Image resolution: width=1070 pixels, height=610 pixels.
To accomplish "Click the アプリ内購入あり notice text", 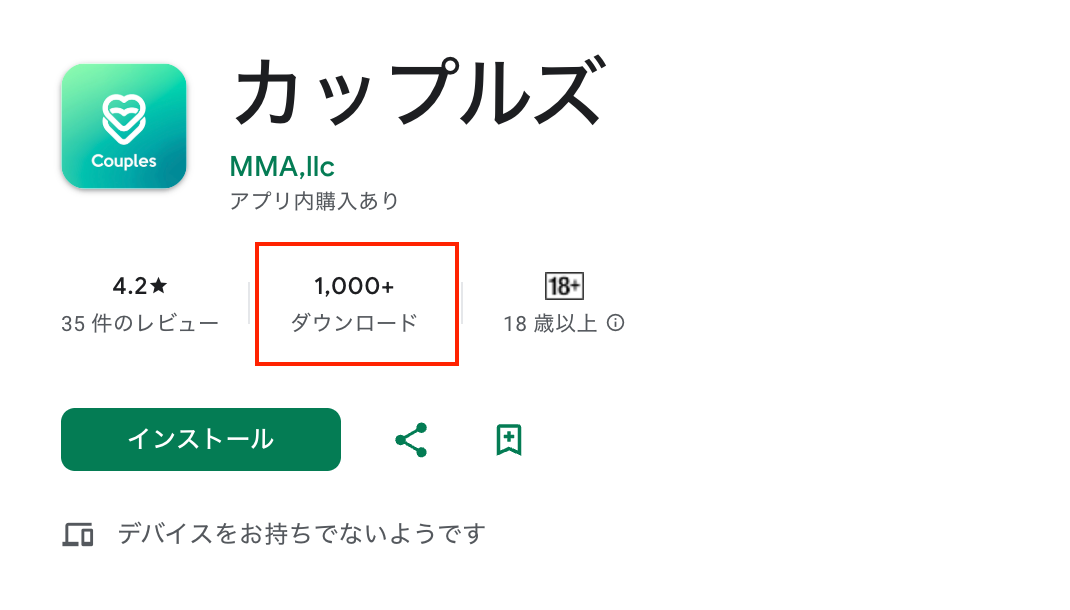I will [314, 201].
